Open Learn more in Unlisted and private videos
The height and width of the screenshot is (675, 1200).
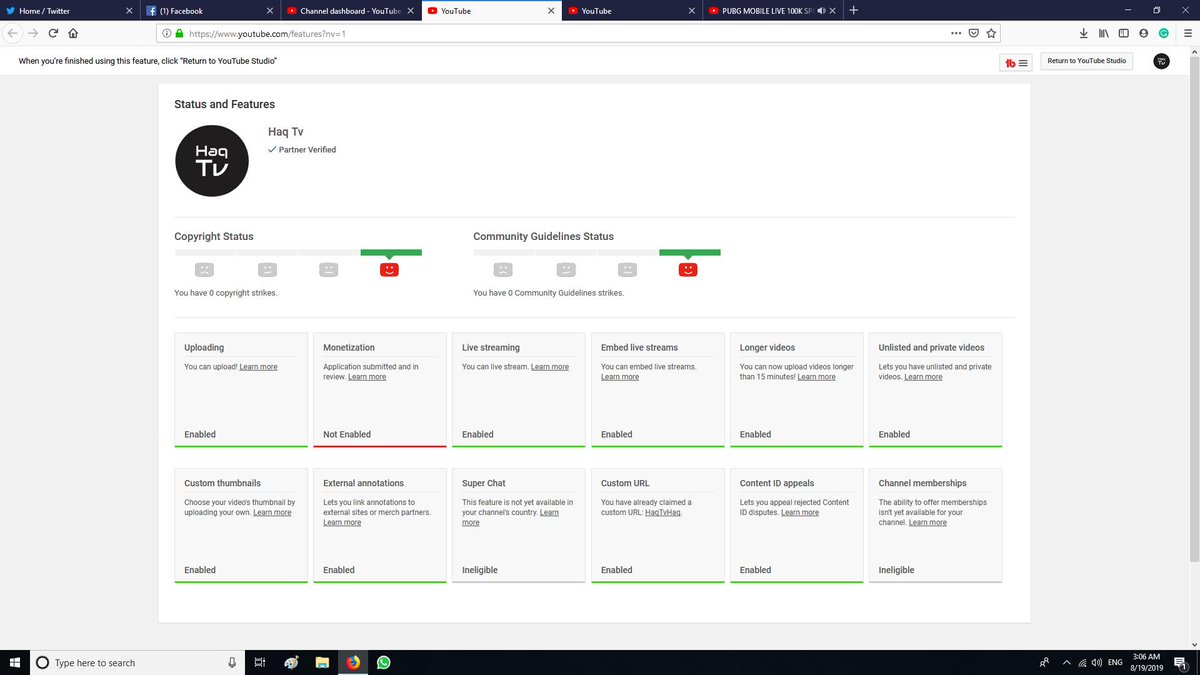(923, 377)
